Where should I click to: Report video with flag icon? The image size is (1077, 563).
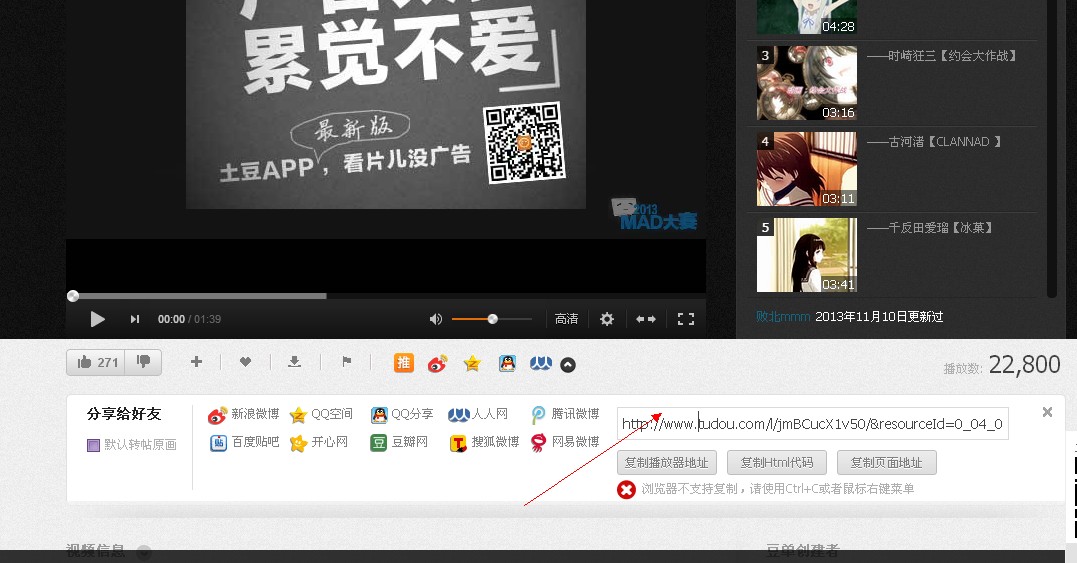346,362
